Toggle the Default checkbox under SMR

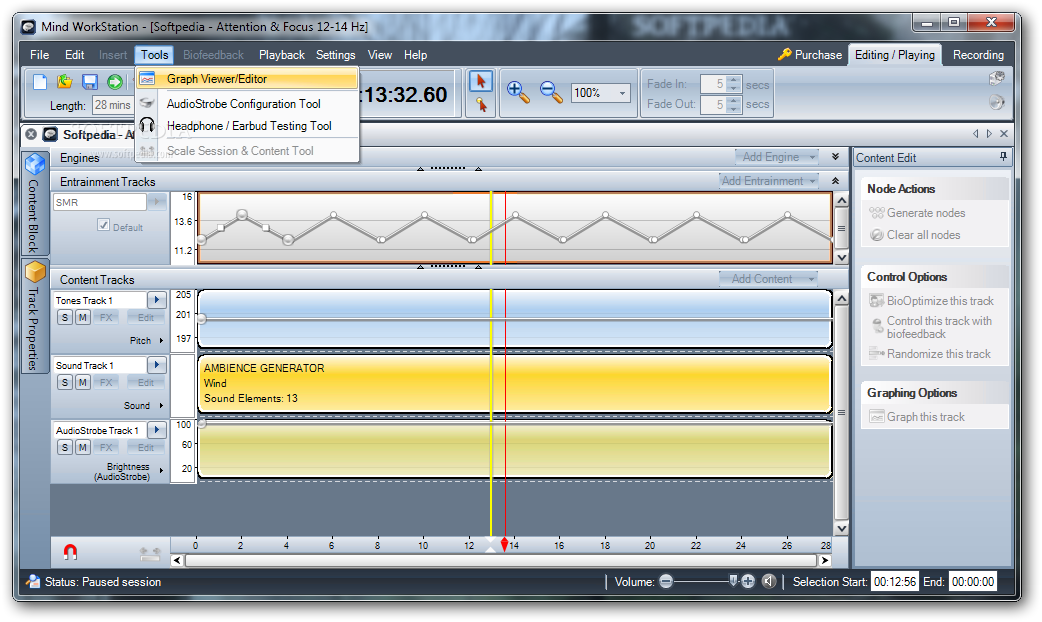[103, 225]
